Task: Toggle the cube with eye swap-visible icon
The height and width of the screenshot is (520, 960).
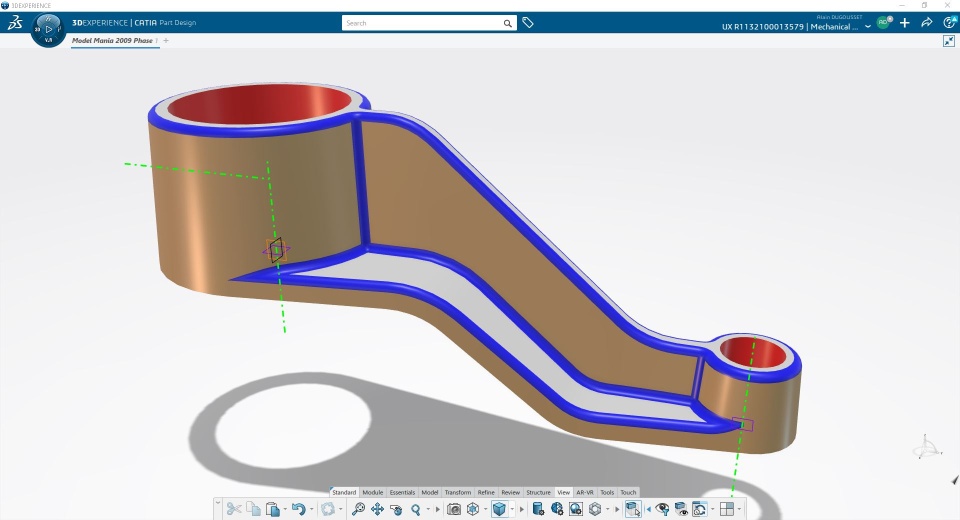Action: tap(681, 509)
